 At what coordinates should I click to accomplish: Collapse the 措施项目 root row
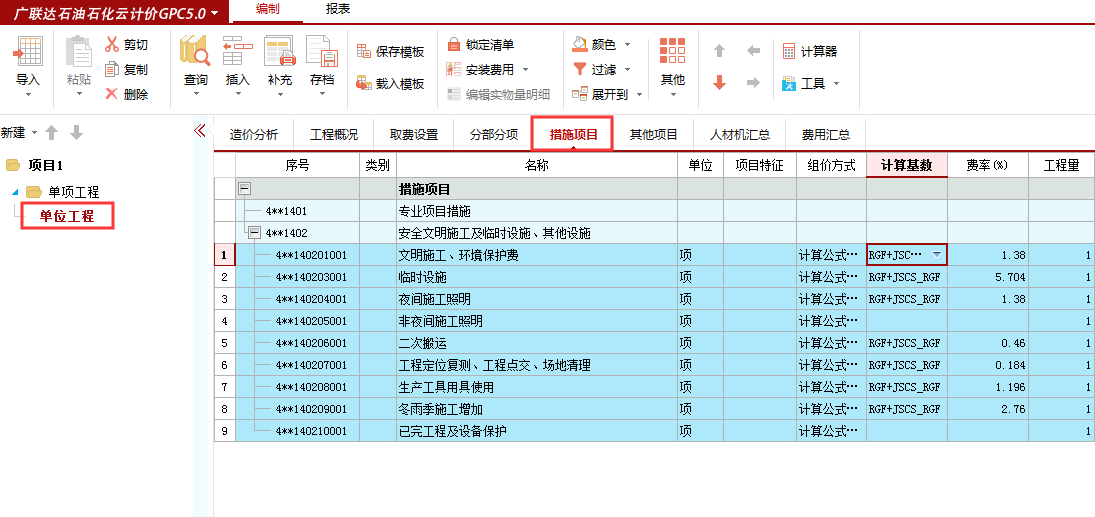click(x=245, y=189)
